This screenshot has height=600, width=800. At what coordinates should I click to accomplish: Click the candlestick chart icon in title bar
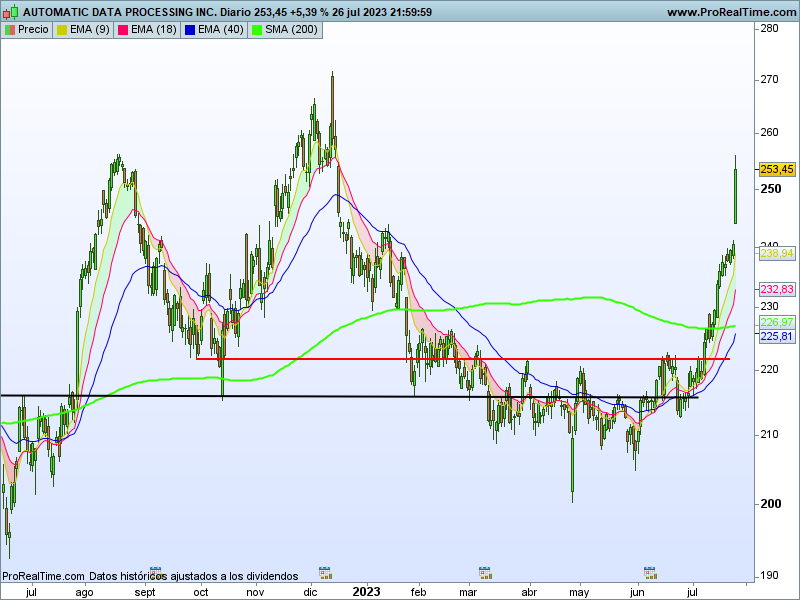(x=11, y=11)
